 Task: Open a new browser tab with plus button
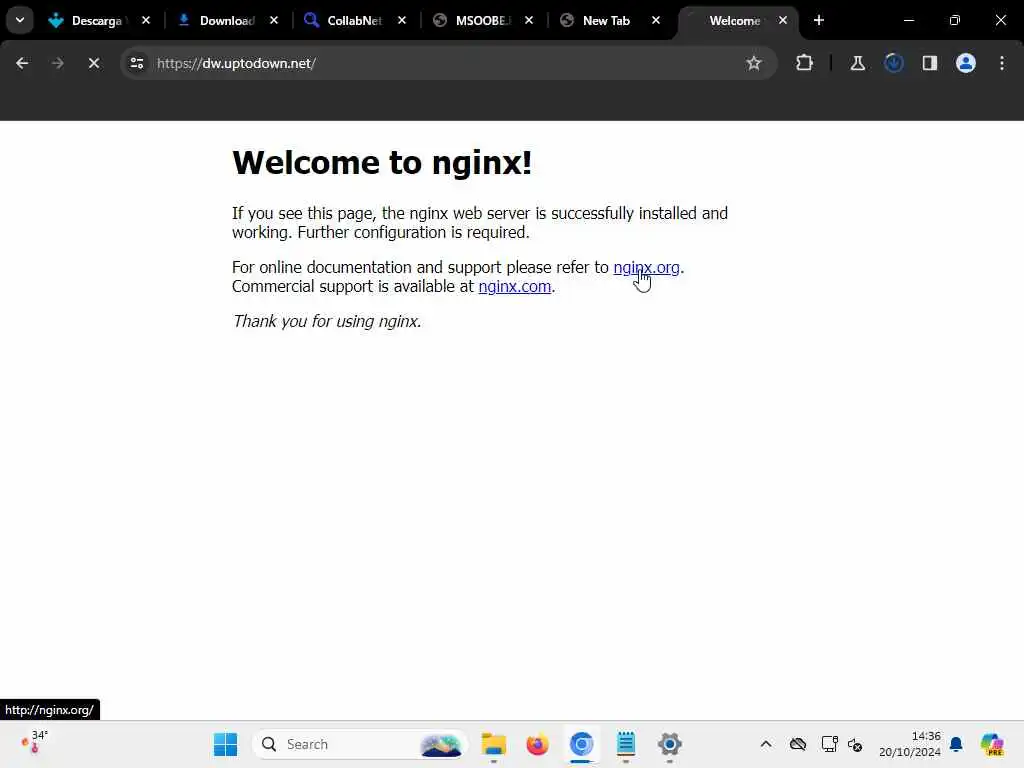coord(819,20)
